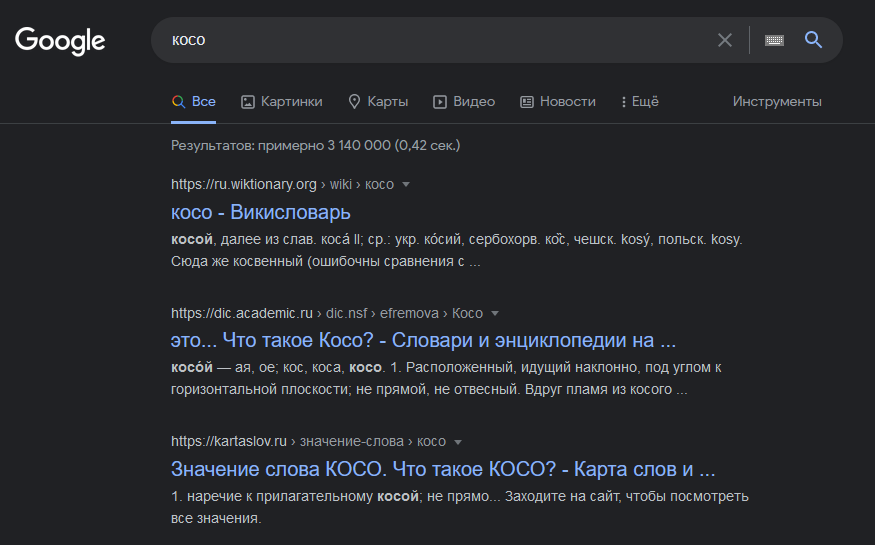Viewport: 875px width, 545px height.
Task: Expand the dropdown arrow next to dic.academic.ru URL
Action: pos(495,314)
